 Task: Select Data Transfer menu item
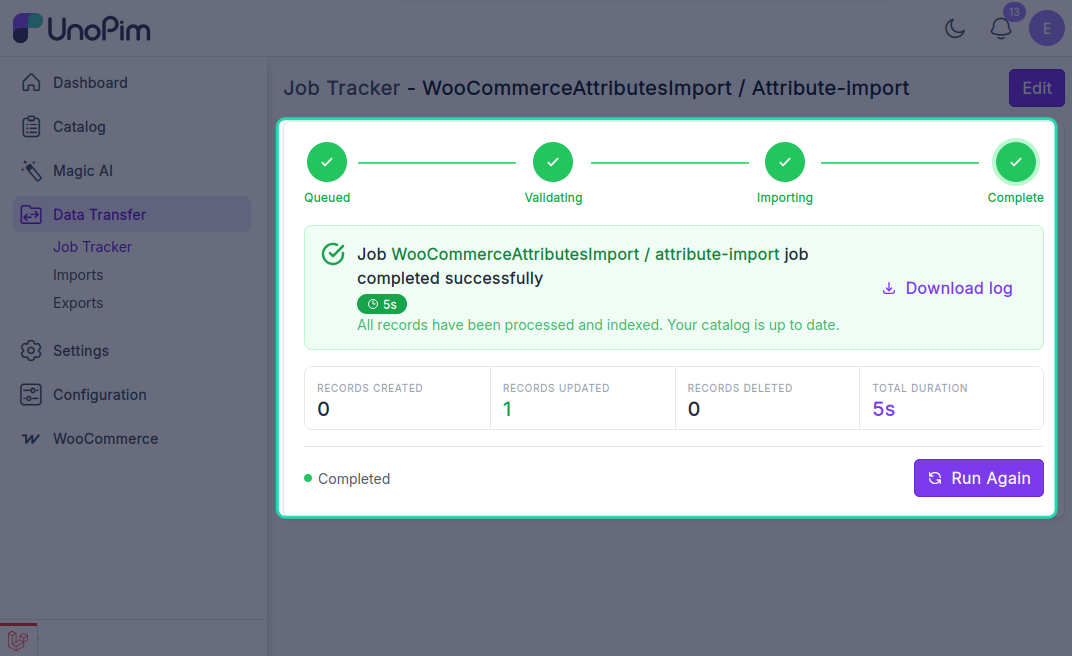(132, 215)
